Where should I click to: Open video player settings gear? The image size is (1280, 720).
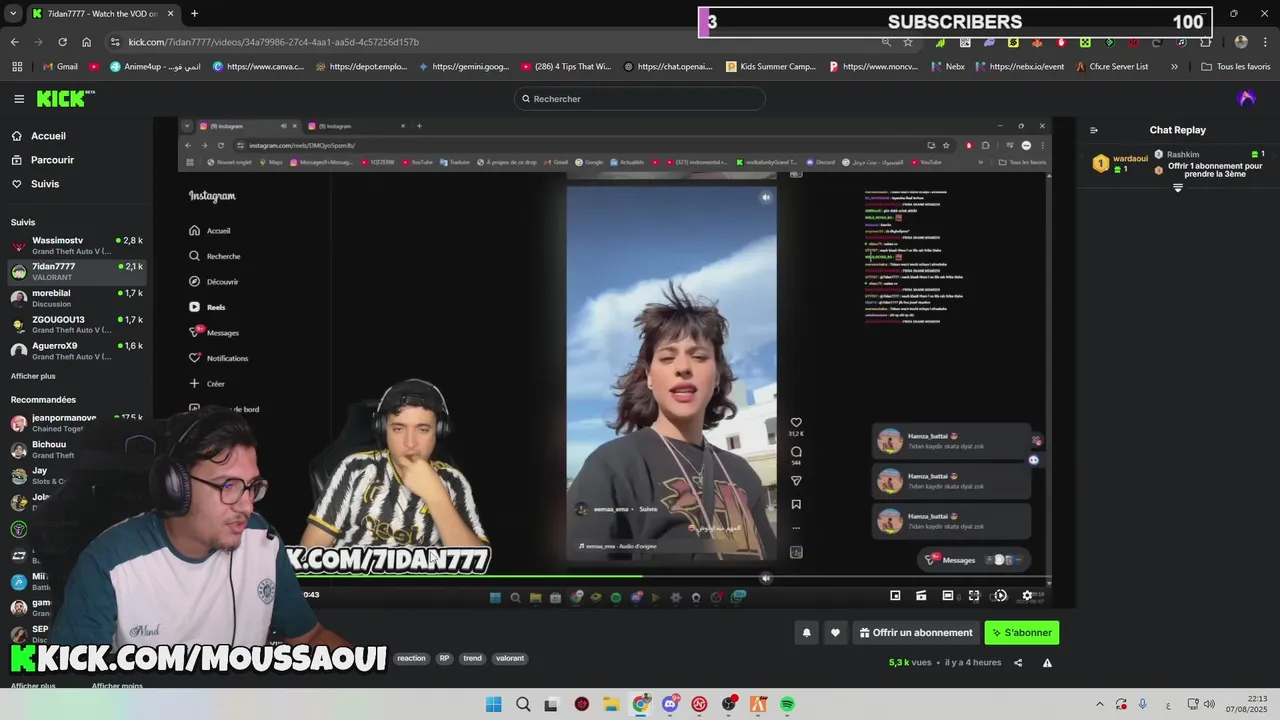1027,595
